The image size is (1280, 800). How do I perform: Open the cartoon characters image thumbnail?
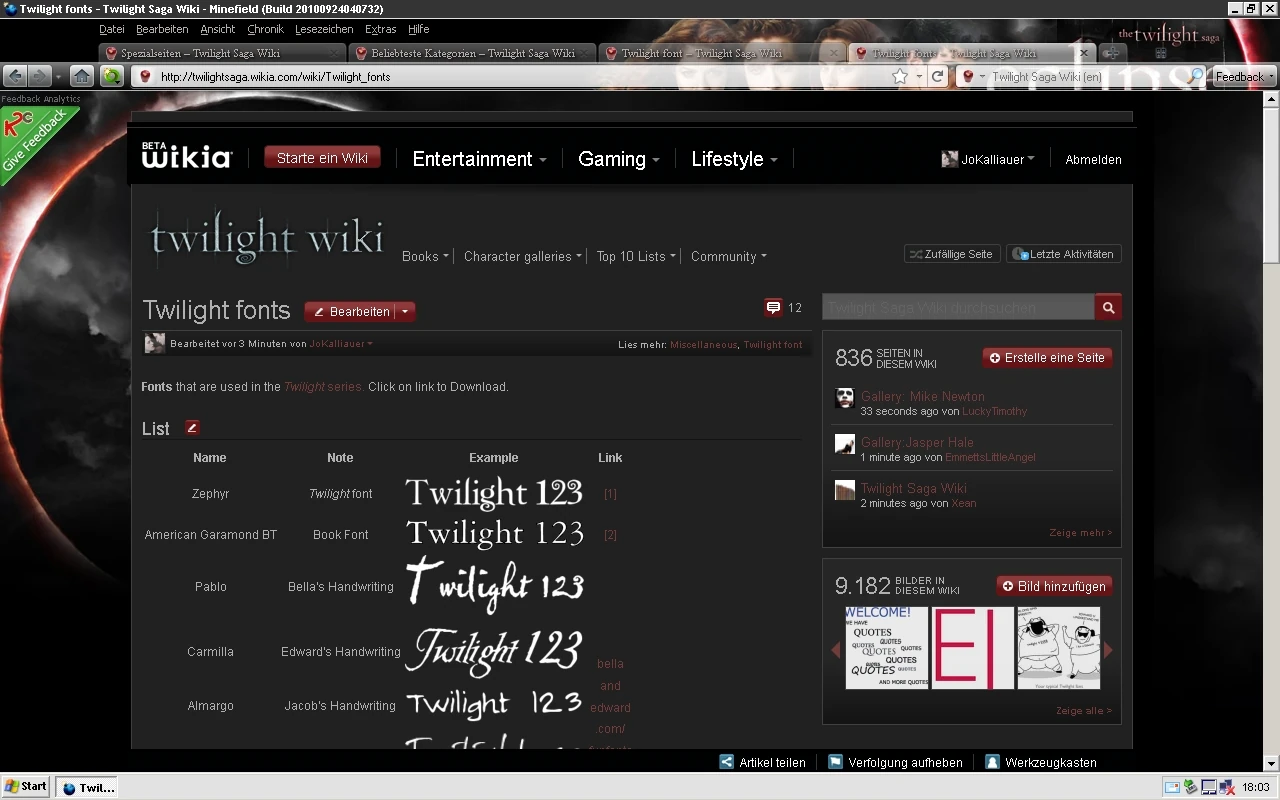[1059, 648]
